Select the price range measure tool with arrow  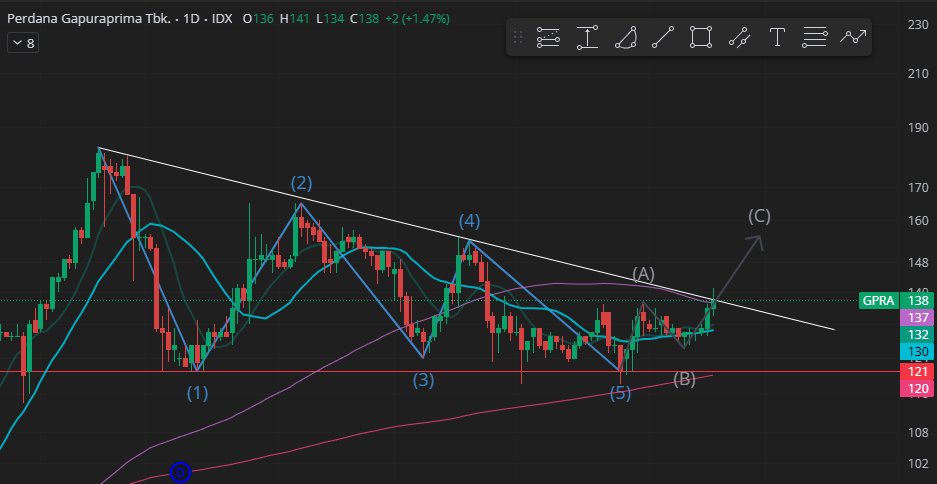[587, 38]
